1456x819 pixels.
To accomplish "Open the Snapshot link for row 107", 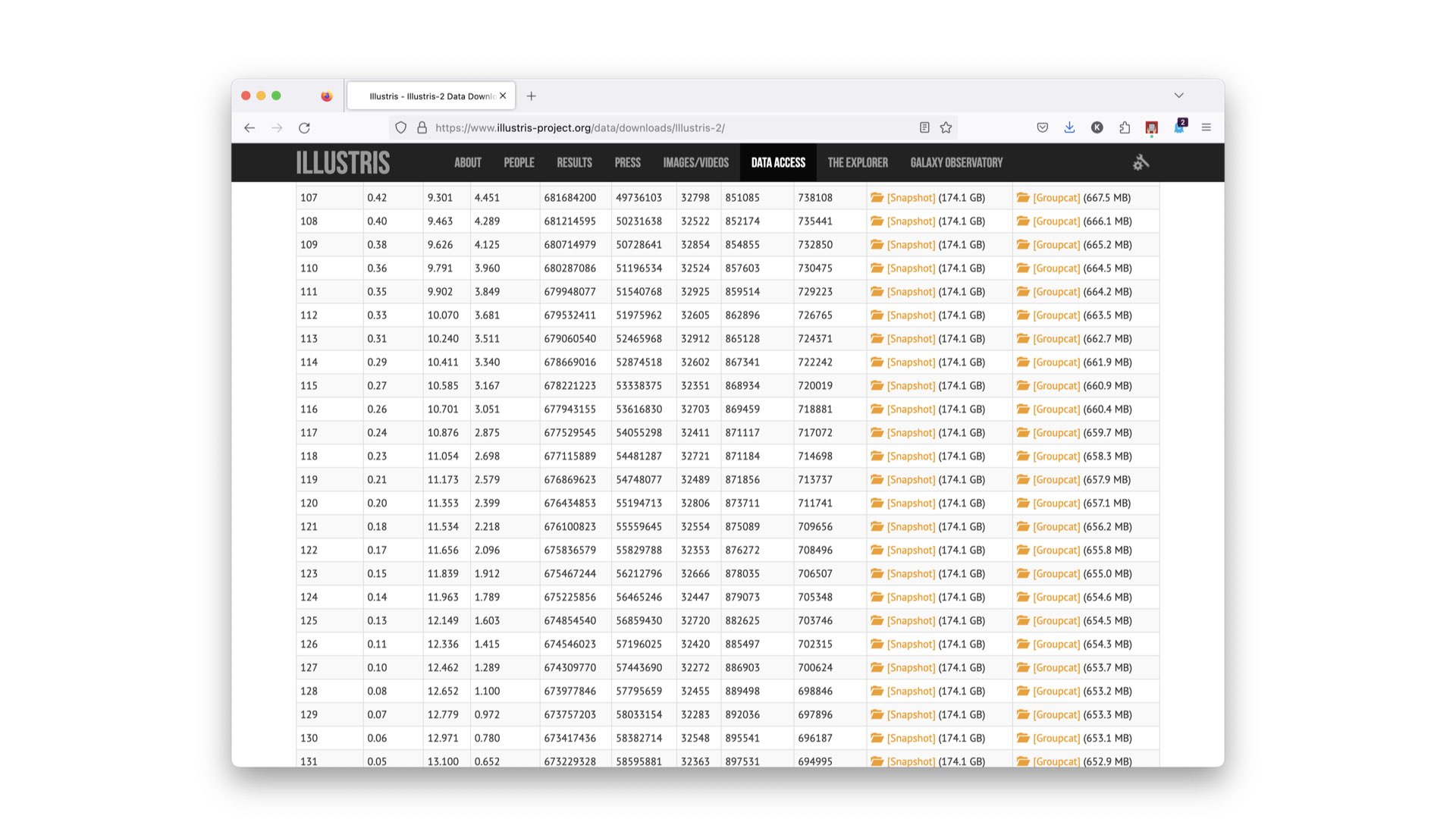I will (911, 198).
